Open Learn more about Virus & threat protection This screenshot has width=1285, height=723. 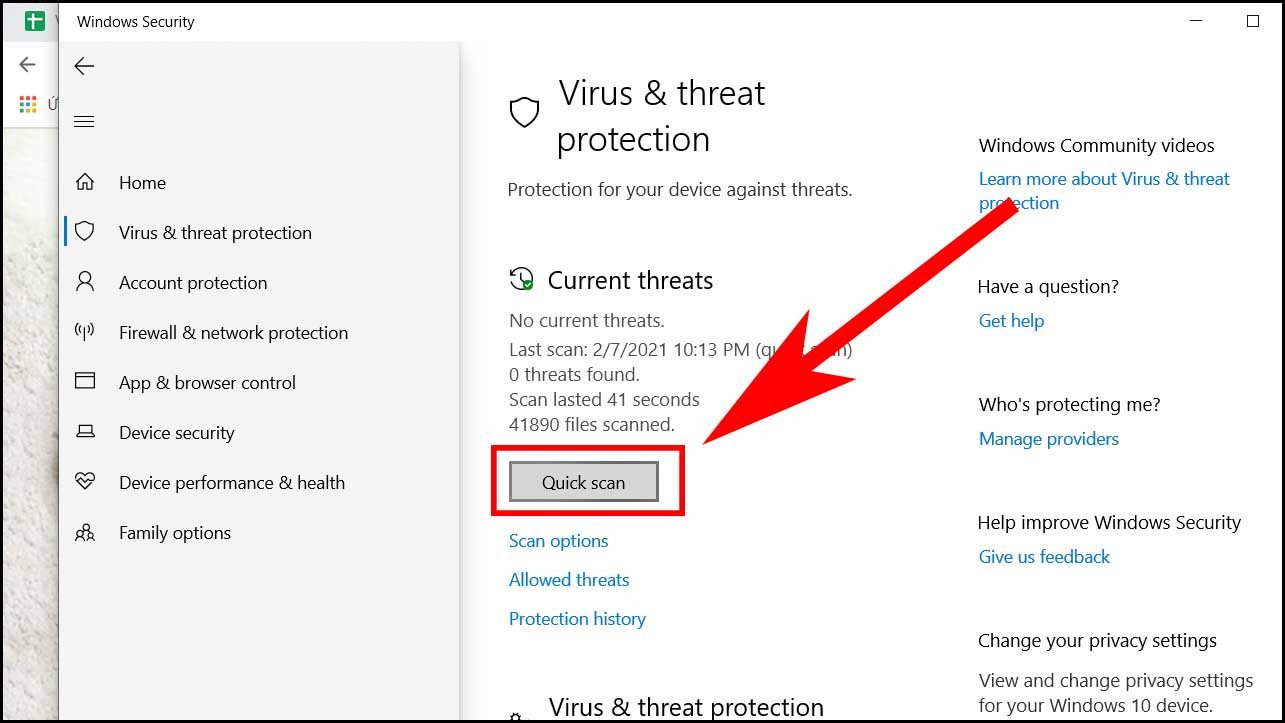coord(1103,190)
